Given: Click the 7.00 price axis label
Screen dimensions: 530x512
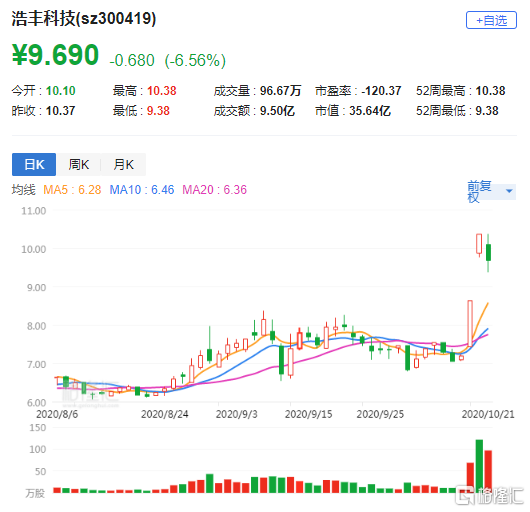Looking at the screenshot, I should tap(37, 365).
